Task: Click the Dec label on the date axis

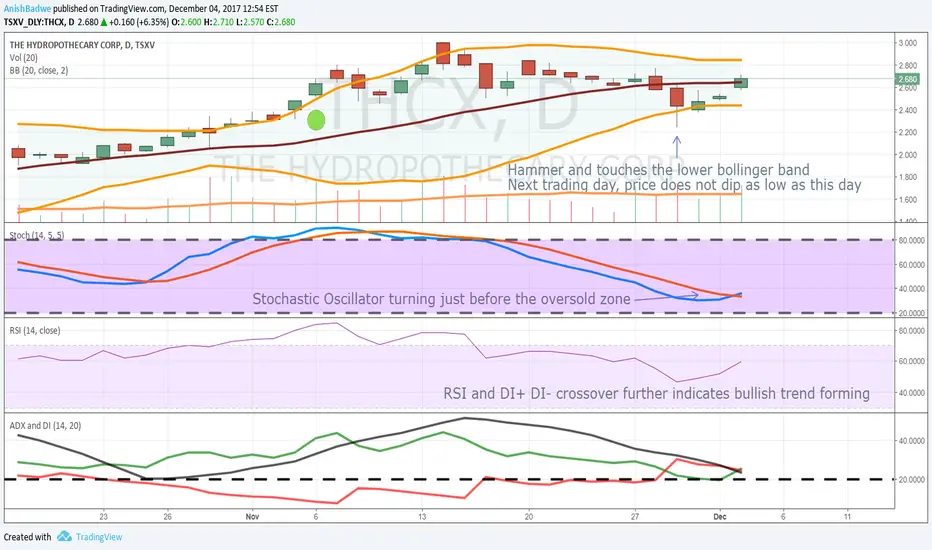Action: (x=720, y=516)
